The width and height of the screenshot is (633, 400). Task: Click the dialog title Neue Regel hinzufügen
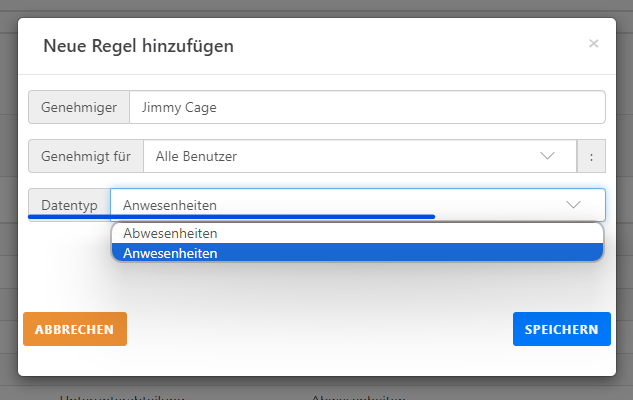139,45
